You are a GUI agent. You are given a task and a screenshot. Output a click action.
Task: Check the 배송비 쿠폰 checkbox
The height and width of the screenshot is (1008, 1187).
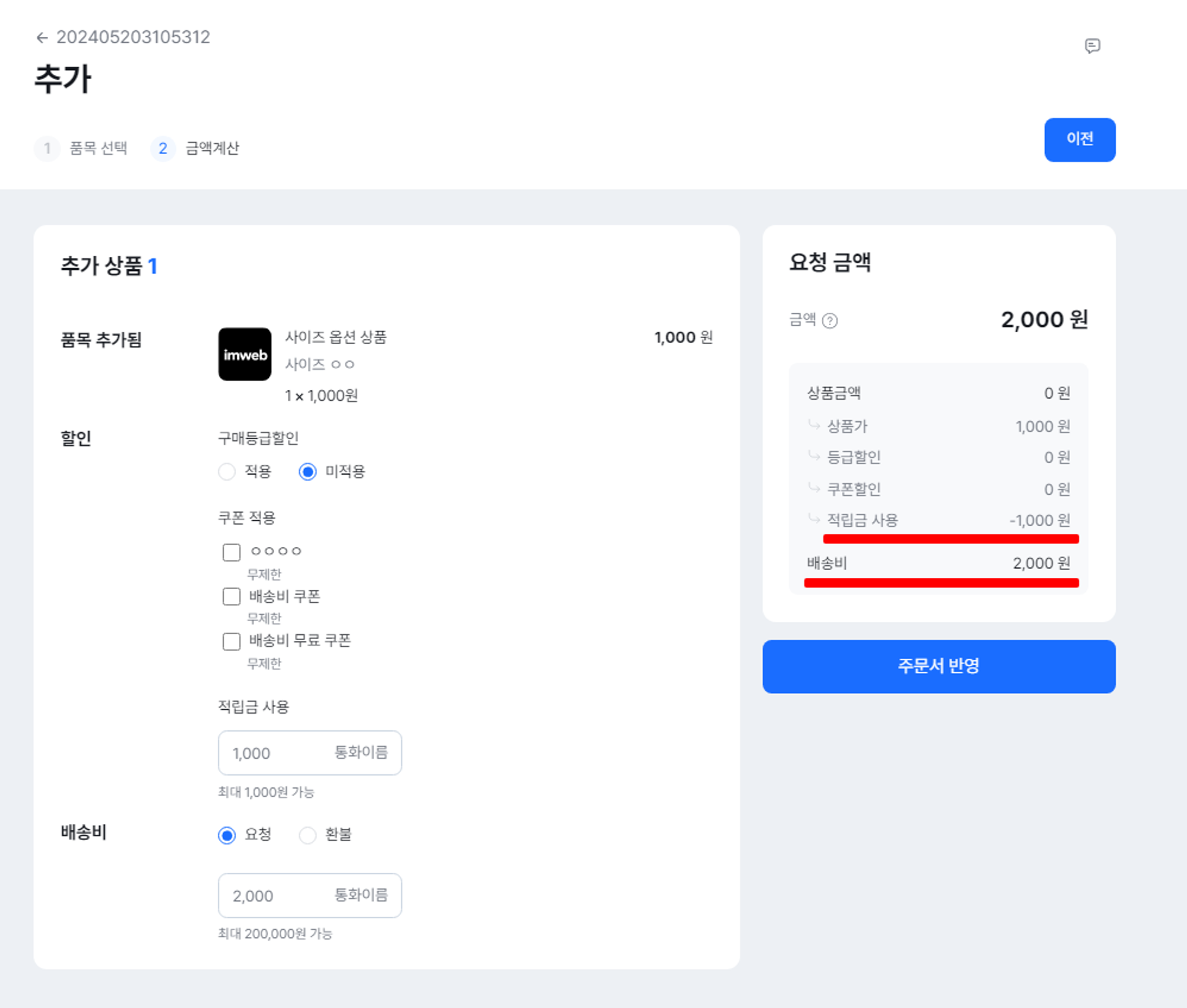pyautogui.click(x=231, y=596)
